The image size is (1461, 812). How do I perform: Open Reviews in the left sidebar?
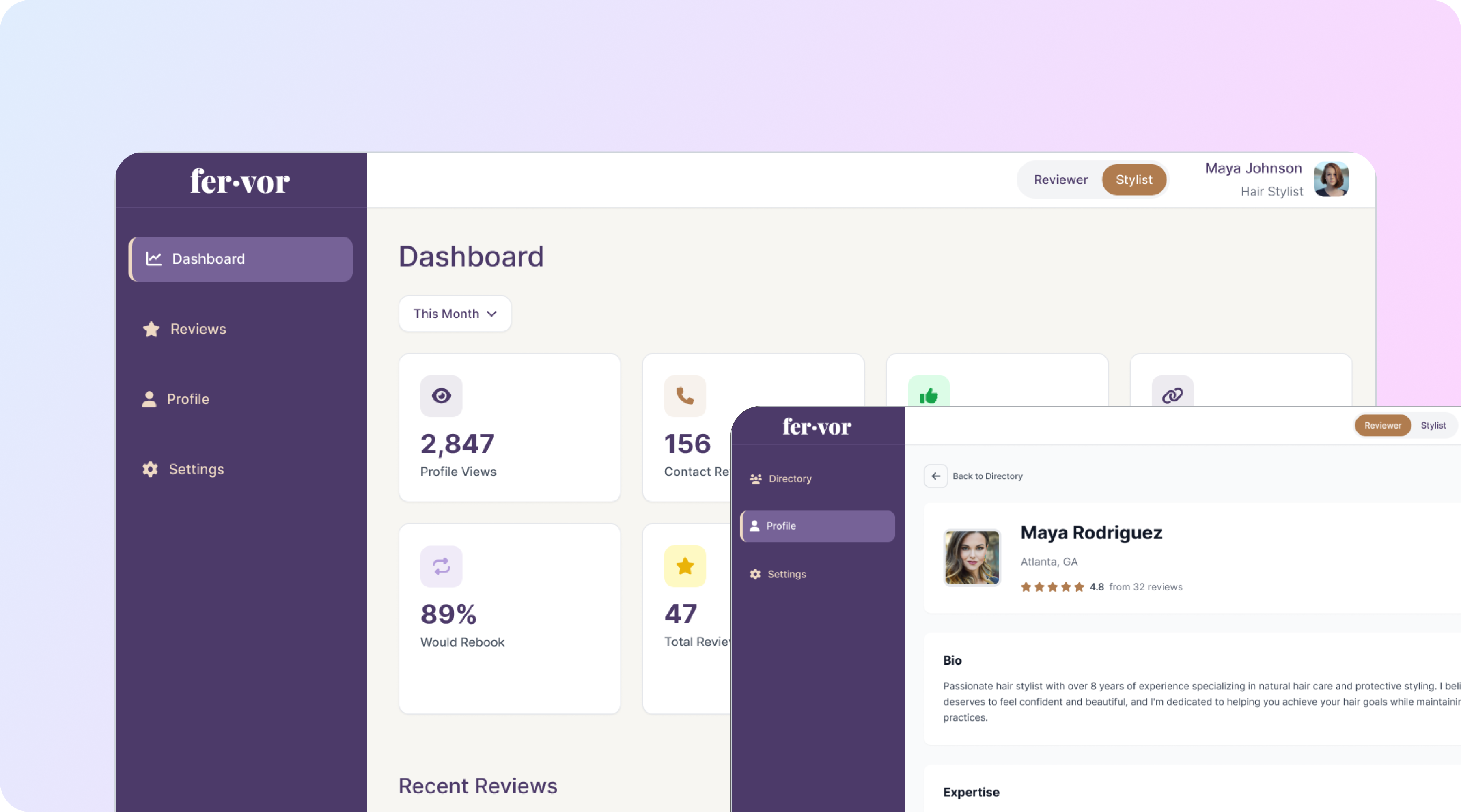(198, 329)
